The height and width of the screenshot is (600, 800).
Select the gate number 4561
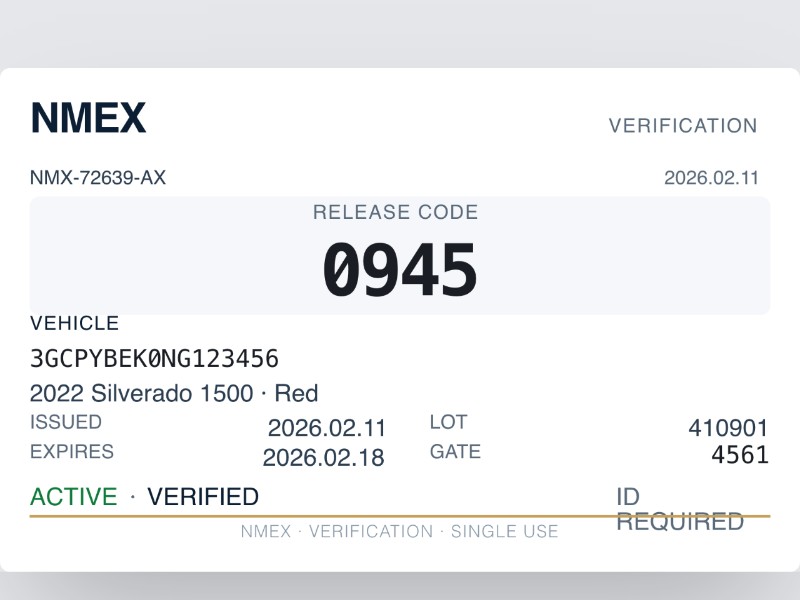[739, 455]
